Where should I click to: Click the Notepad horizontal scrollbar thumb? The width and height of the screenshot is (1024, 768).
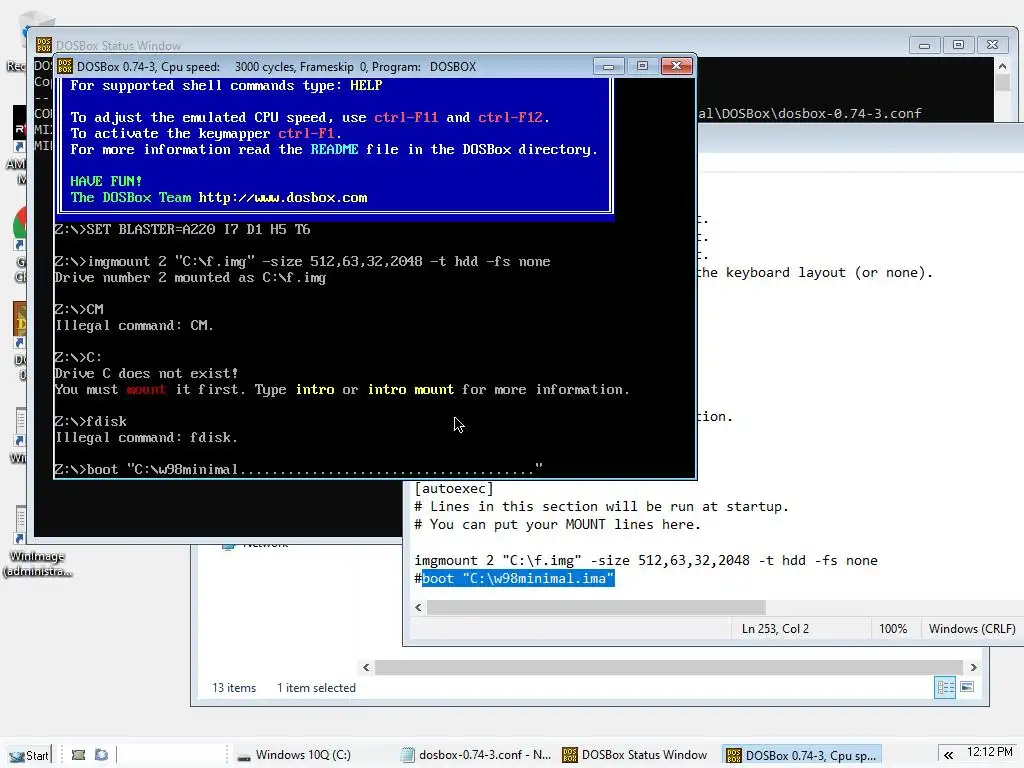point(596,607)
